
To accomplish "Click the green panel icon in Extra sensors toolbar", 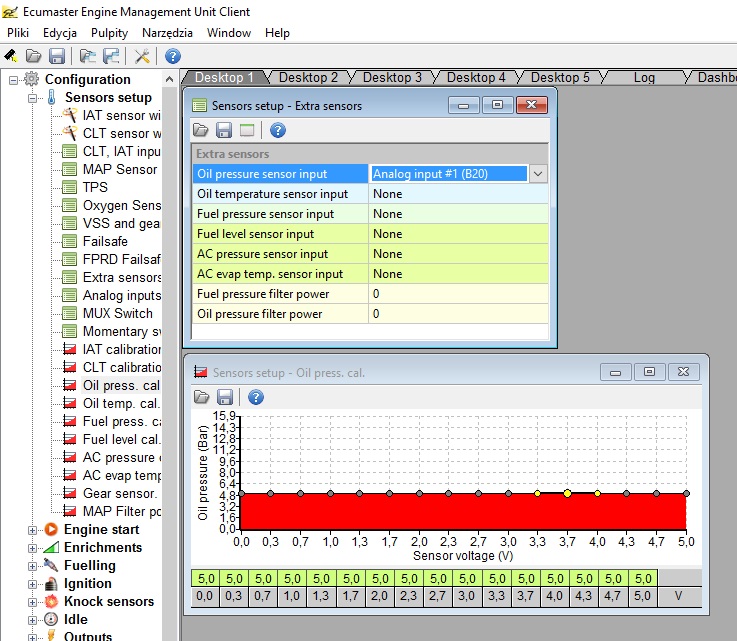I will coord(247,130).
